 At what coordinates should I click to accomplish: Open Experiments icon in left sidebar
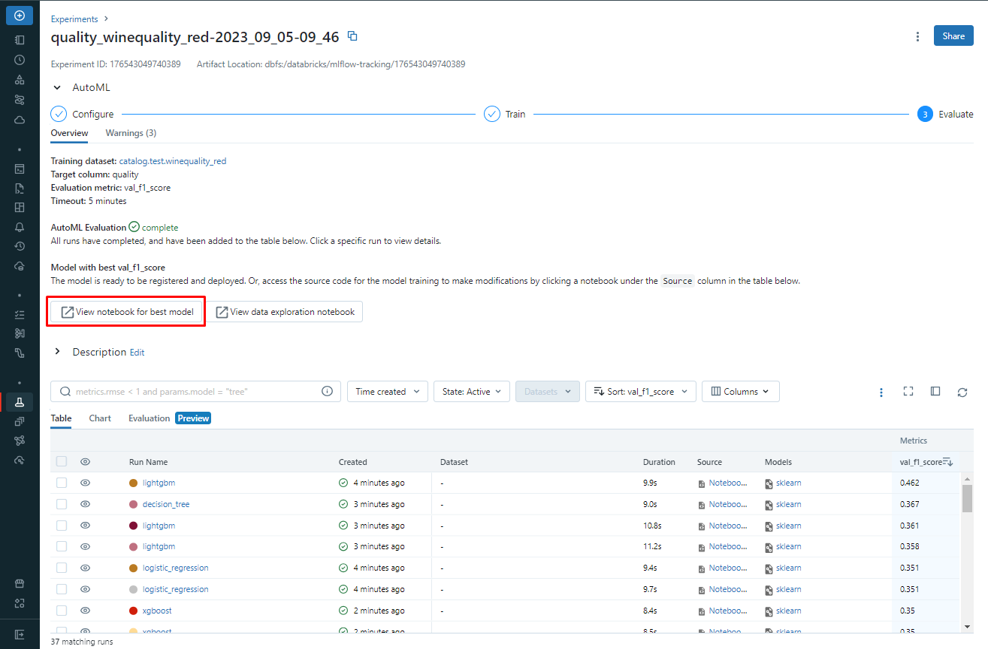click(19, 402)
